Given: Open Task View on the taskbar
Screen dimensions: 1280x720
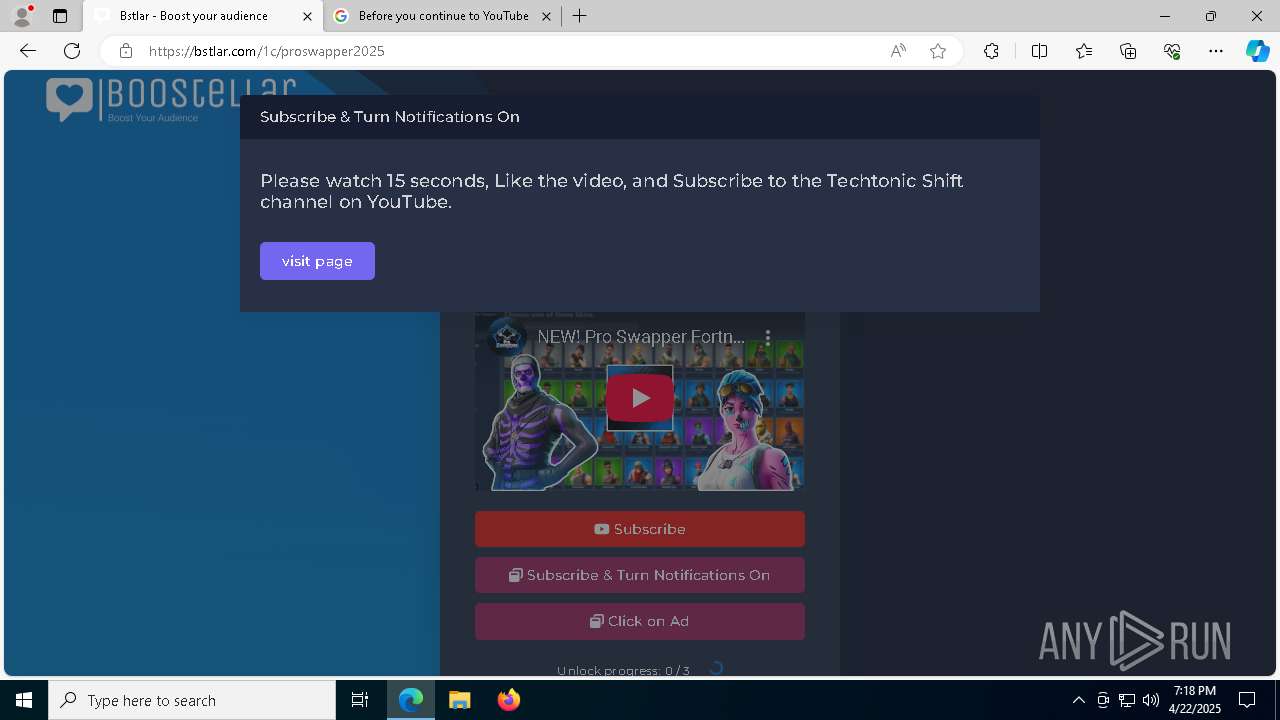Looking at the screenshot, I should pos(360,700).
